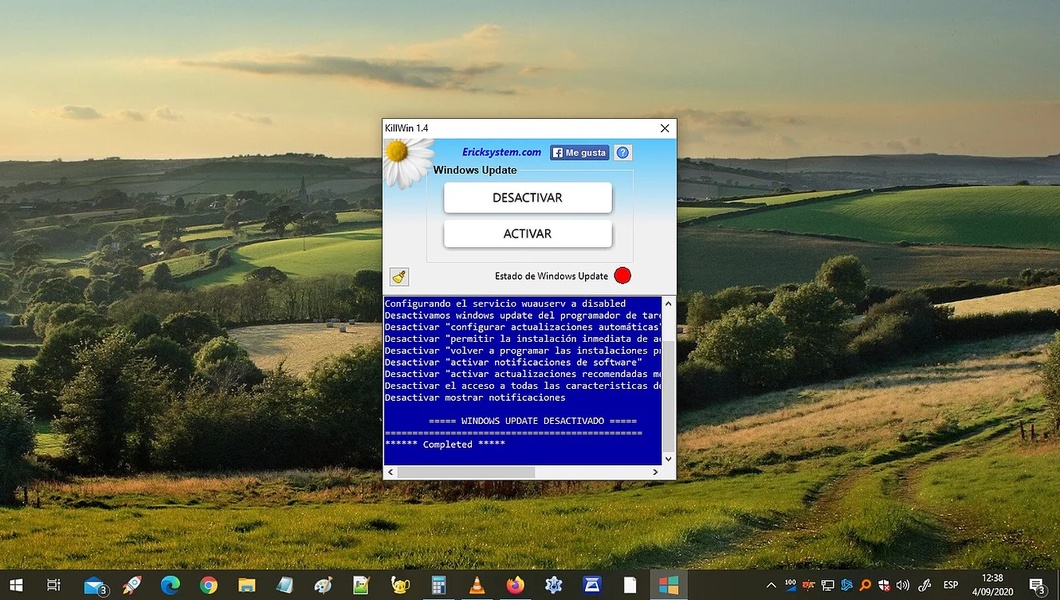The height and width of the screenshot is (600, 1060).
Task: Open the Ericksystem.com link
Action: tap(501, 153)
